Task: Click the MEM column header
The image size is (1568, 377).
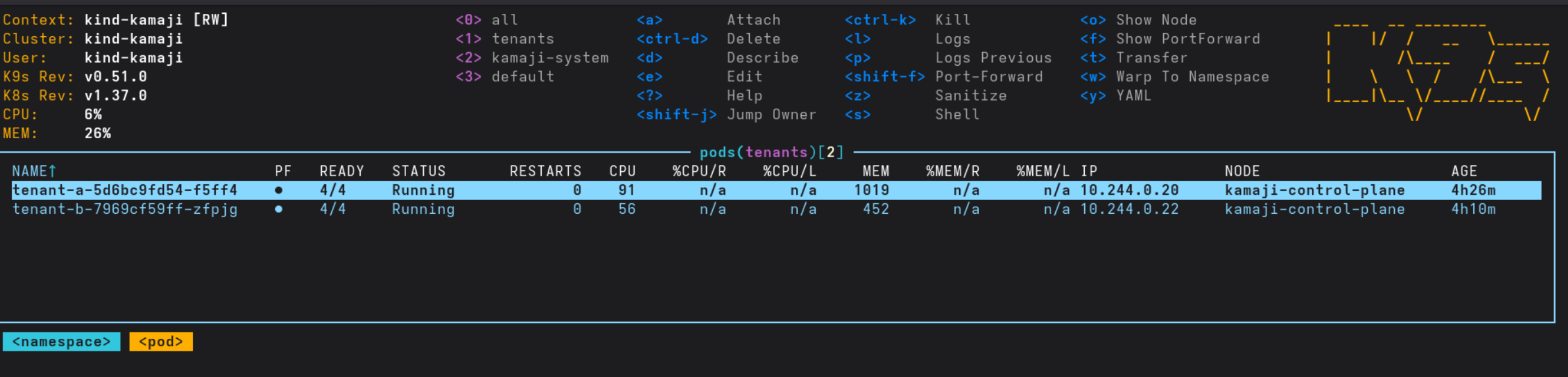Action: (x=876, y=171)
